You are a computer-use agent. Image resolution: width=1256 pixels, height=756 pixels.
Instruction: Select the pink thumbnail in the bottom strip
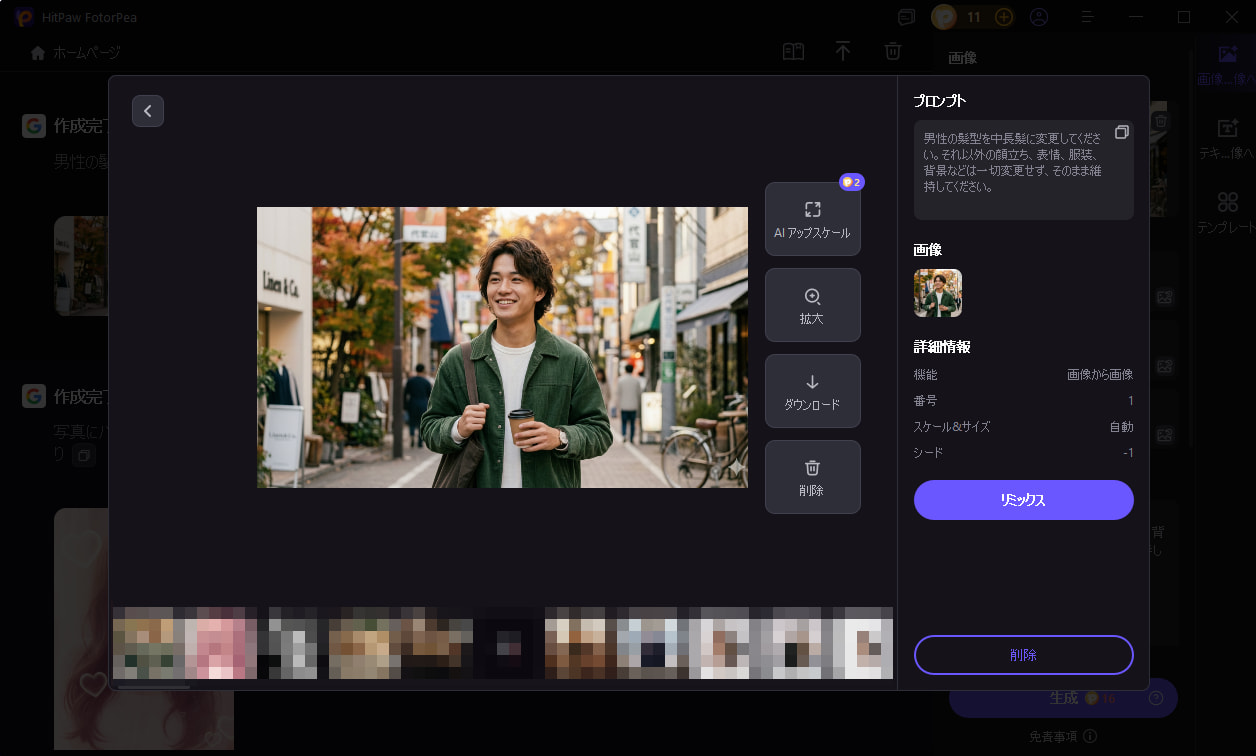[x=220, y=643]
